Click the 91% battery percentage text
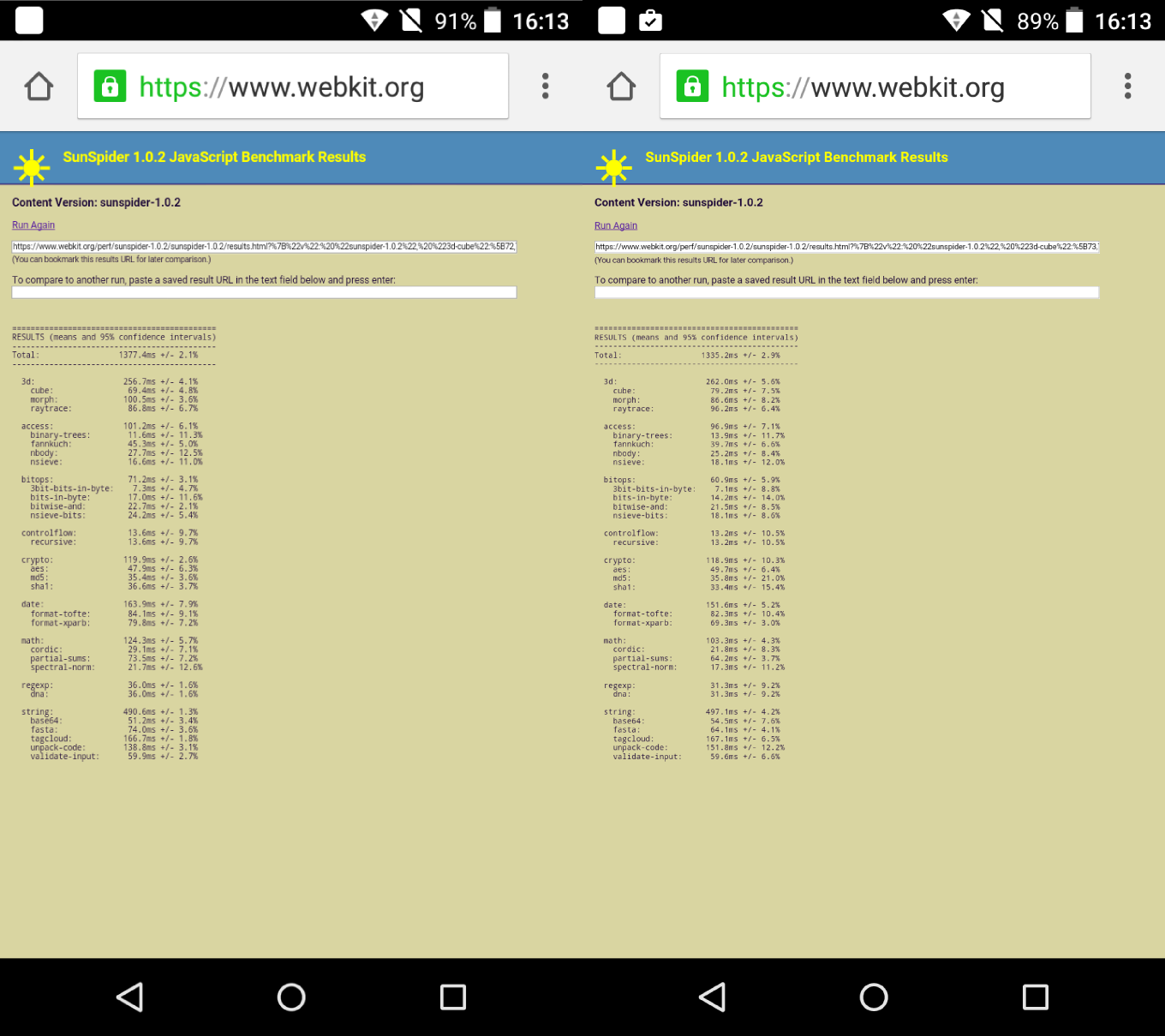 coord(456,21)
